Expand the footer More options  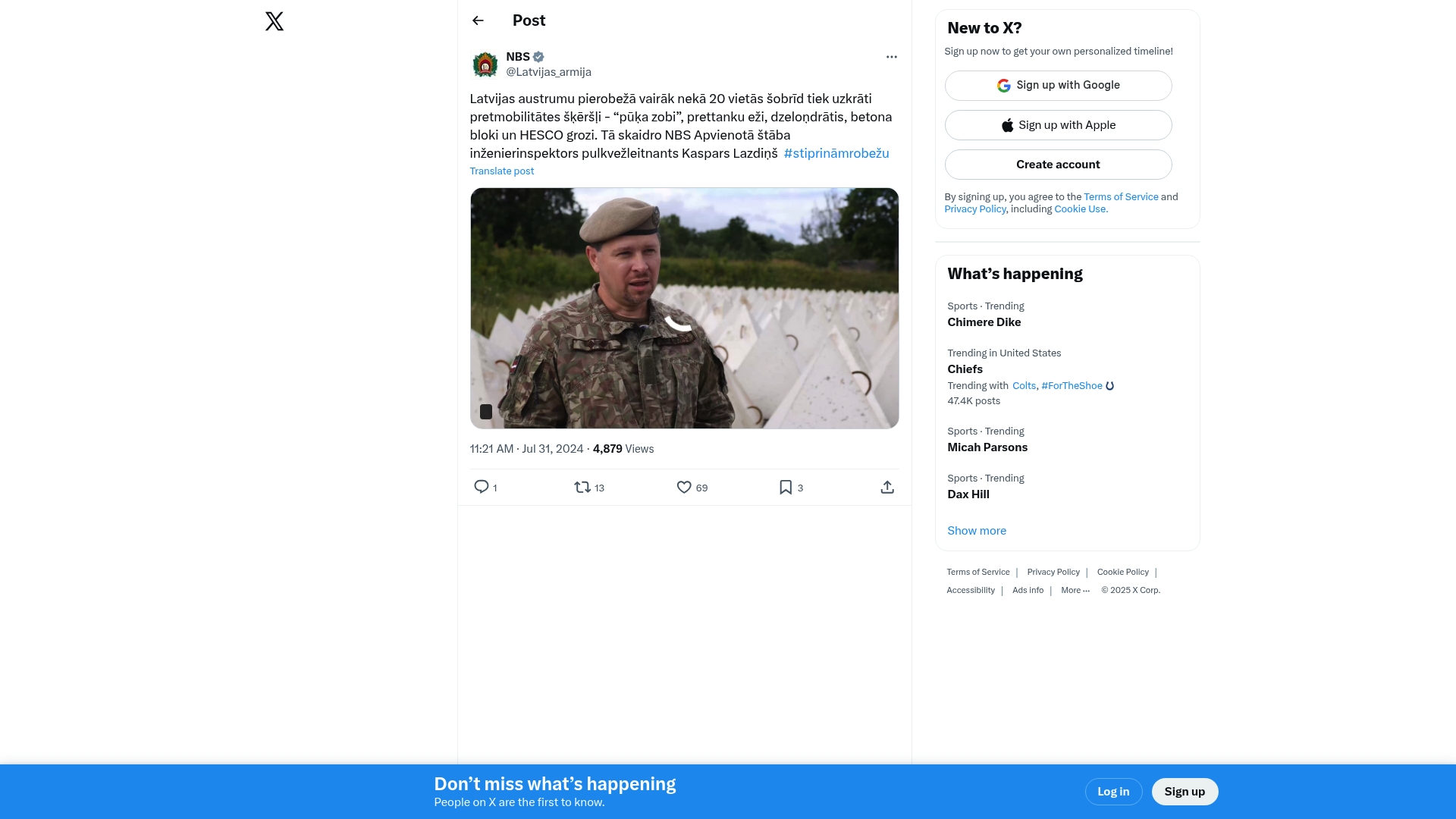(x=1075, y=590)
